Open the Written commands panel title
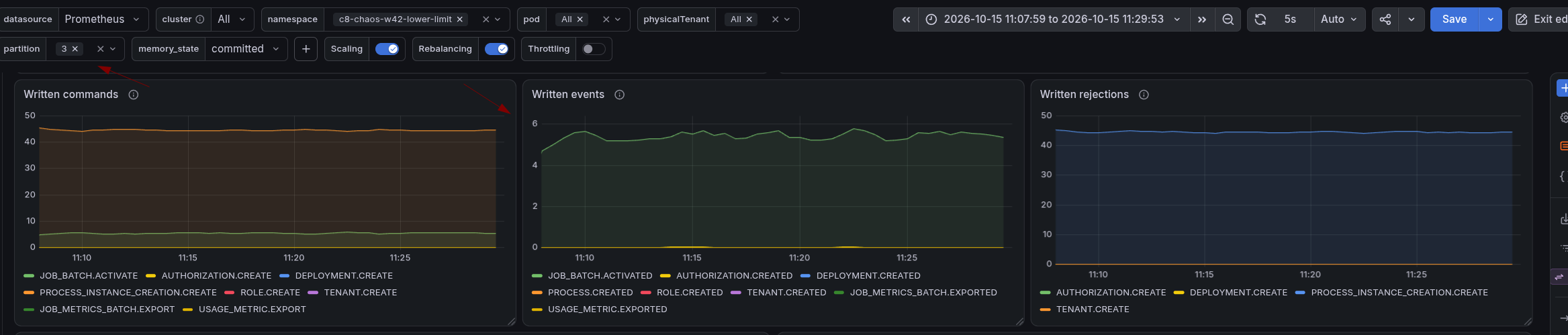The image size is (1568, 335). 71,95
